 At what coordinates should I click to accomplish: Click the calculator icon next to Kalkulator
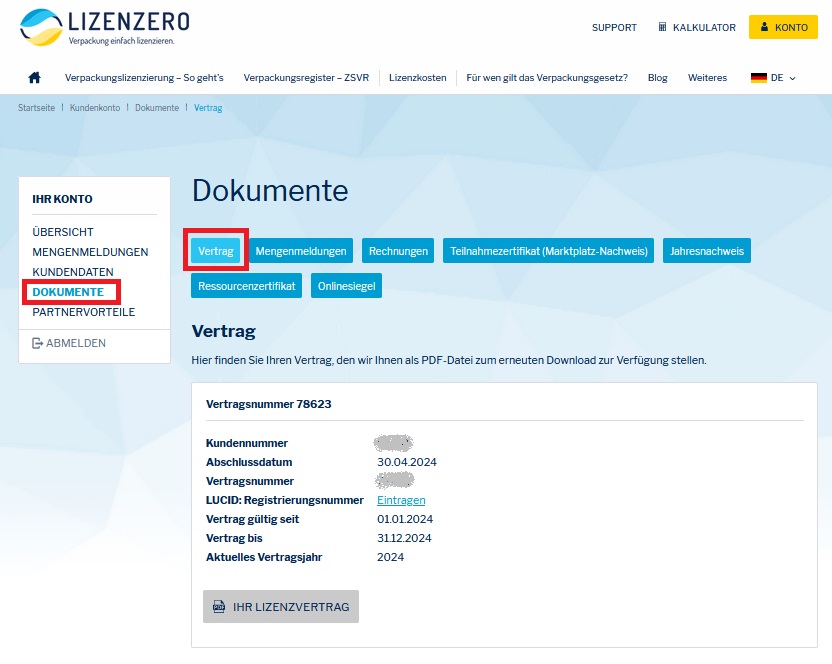pos(662,27)
